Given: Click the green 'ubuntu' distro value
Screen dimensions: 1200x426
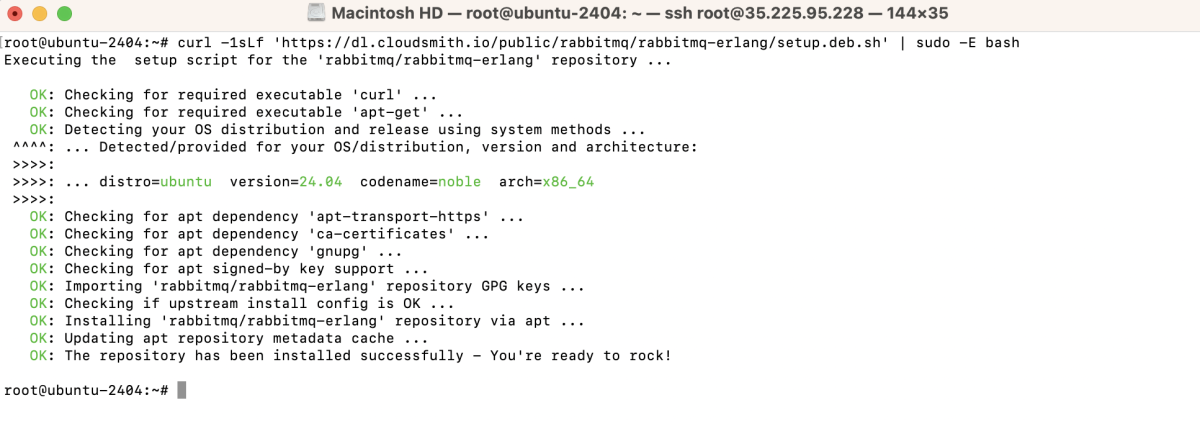Looking at the screenshot, I should 186,182.
